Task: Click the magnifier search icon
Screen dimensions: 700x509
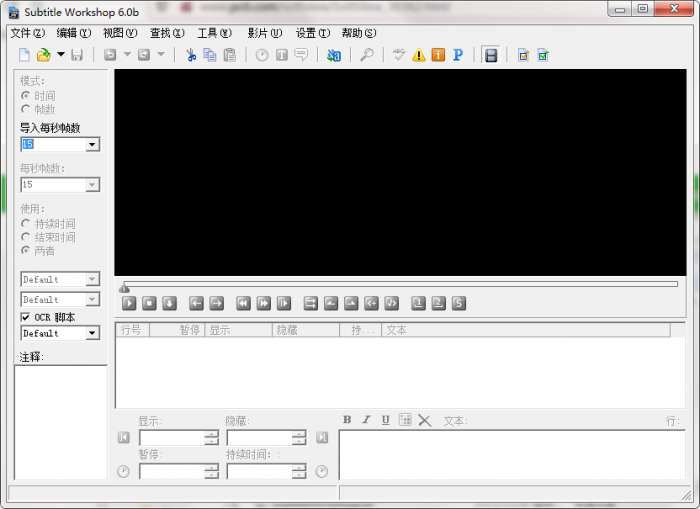Action: pyautogui.click(x=367, y=55)
